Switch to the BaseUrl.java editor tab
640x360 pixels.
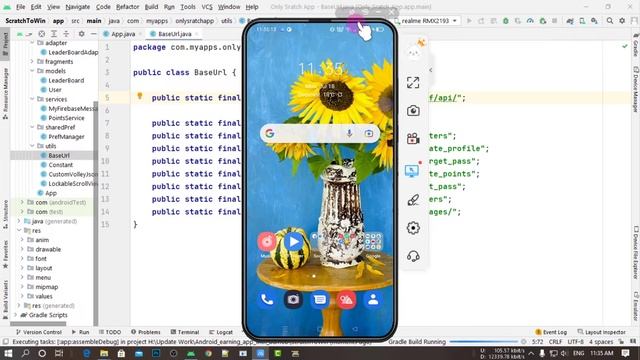(174, 34)
